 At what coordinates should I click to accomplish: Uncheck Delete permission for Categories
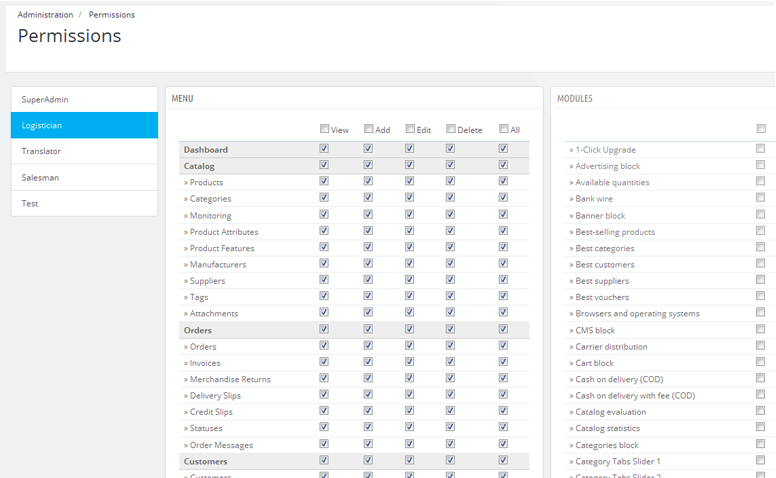click(450, 197)
